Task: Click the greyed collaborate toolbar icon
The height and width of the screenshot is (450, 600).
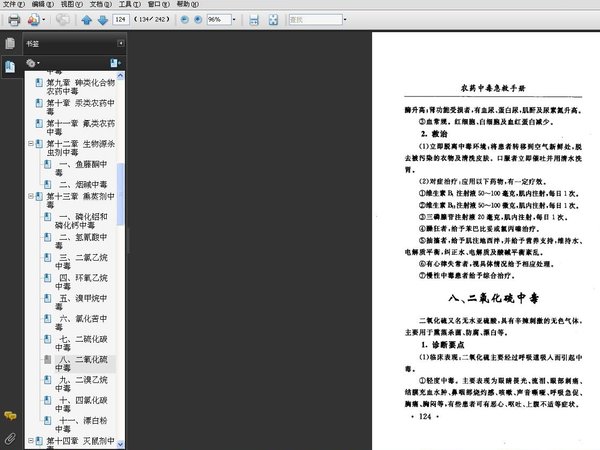Action: [x=63, y=20]
